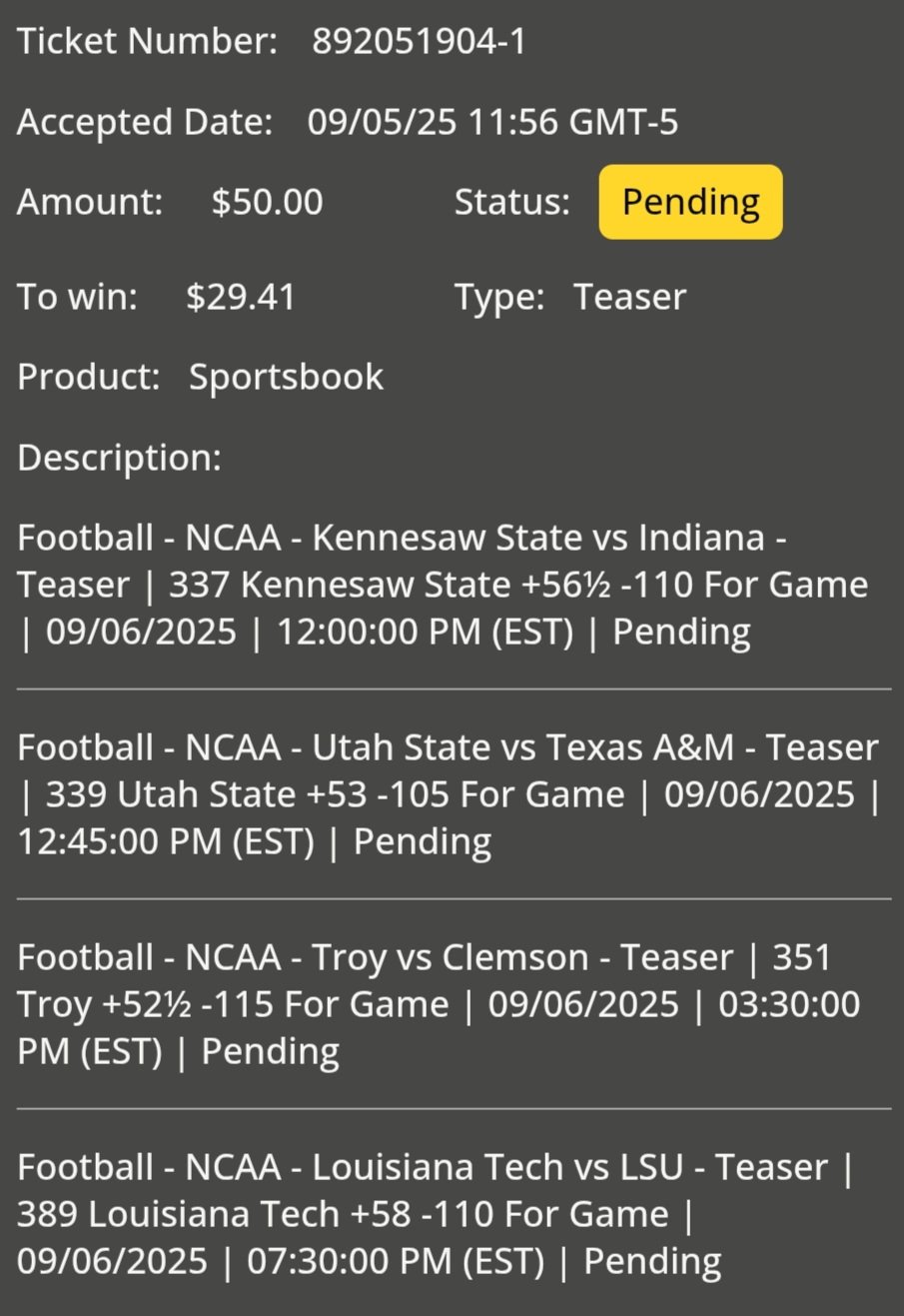The height and width of the screenshot is (1316, 904).
Task: Tap the Accepted Date value
Action: 492,123
